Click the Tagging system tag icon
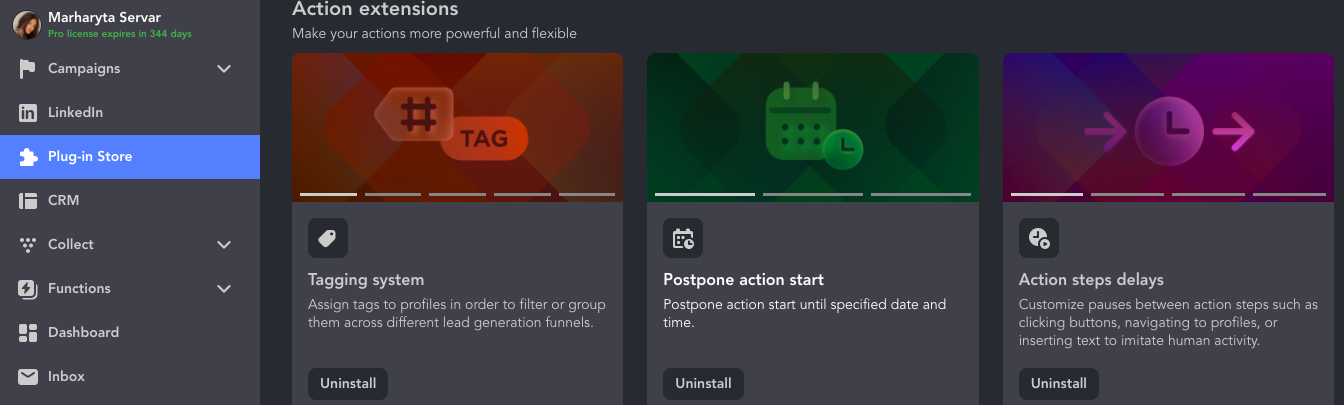The height and width of the screenshot is (405, 1344). (x=328, y=238)
